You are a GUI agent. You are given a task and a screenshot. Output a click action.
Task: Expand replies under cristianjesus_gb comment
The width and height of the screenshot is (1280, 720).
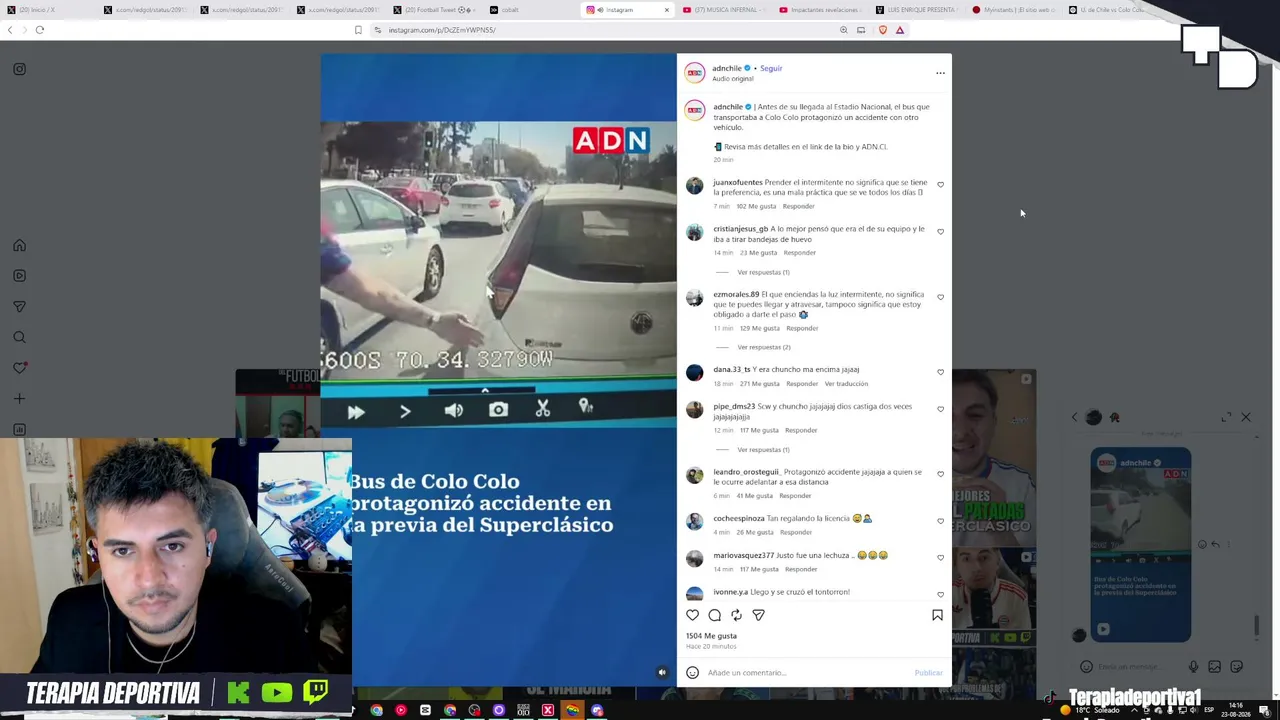763,272
